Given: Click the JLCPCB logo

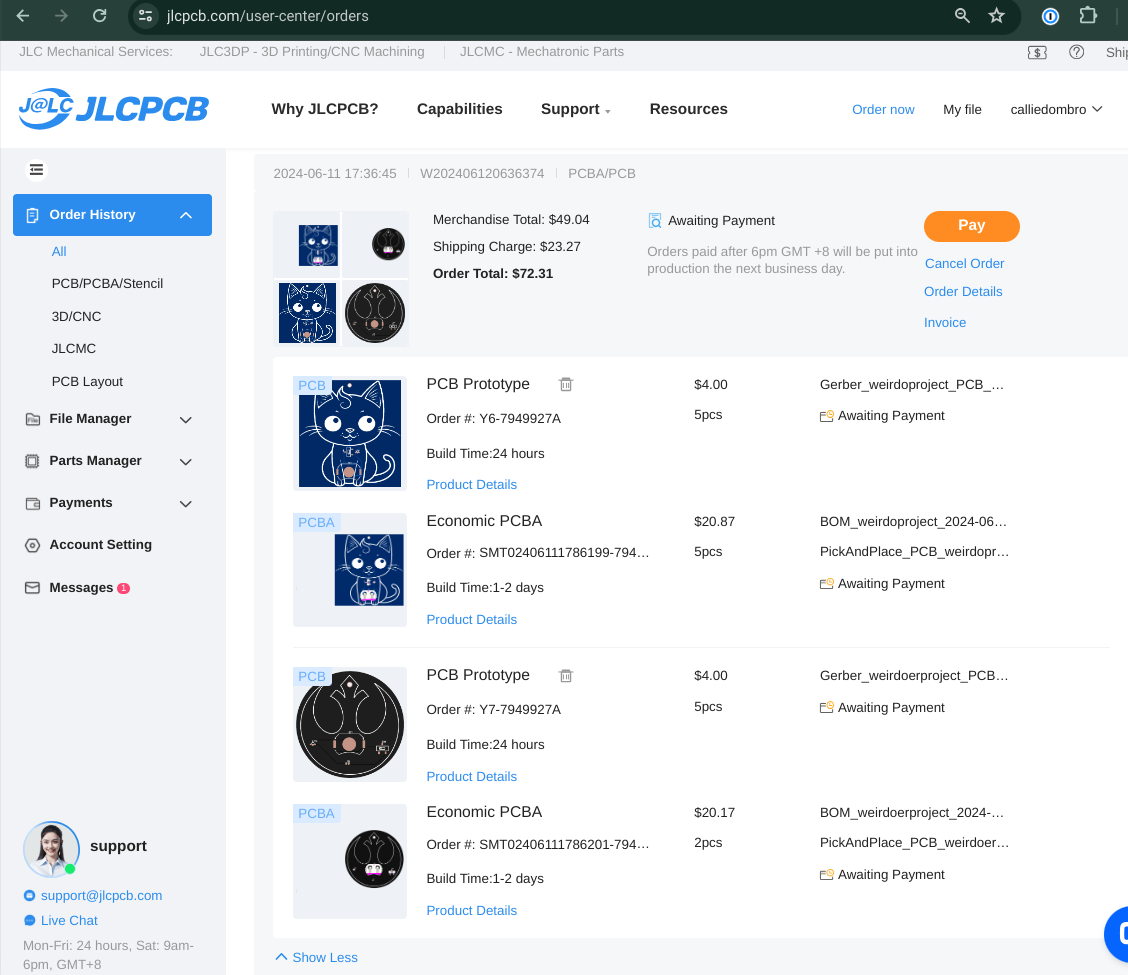Looking at the screenshot, I should (114, 109).
